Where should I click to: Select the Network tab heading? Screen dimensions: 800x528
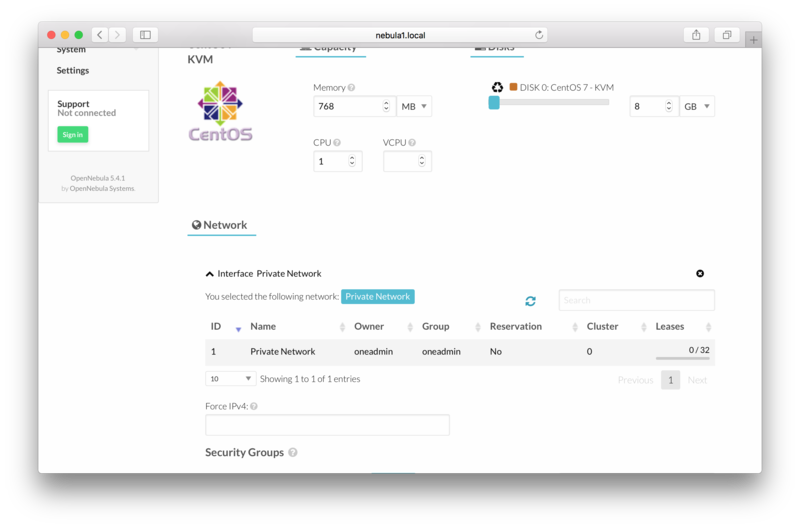coord(220,225)
